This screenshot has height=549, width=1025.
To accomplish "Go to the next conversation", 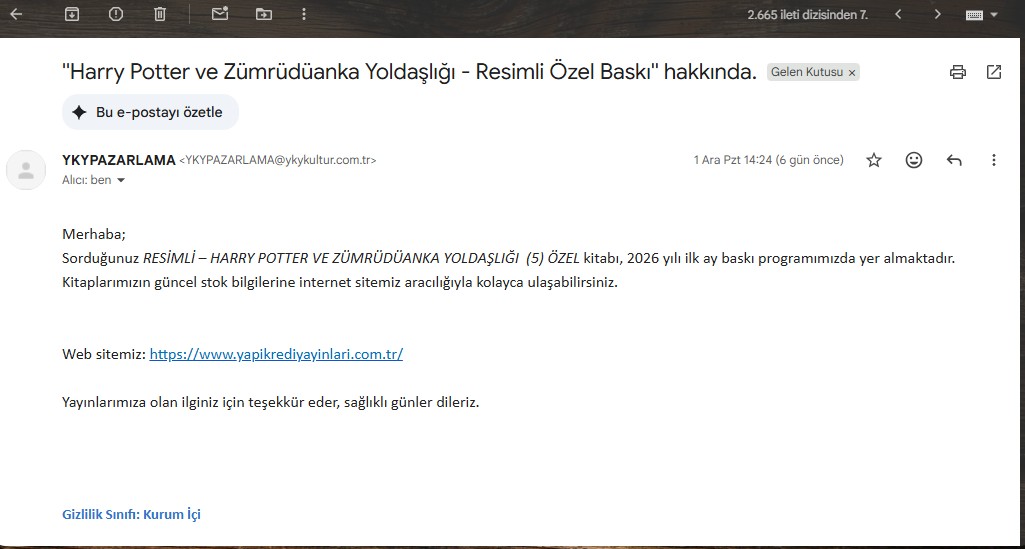I will point(937,14).
